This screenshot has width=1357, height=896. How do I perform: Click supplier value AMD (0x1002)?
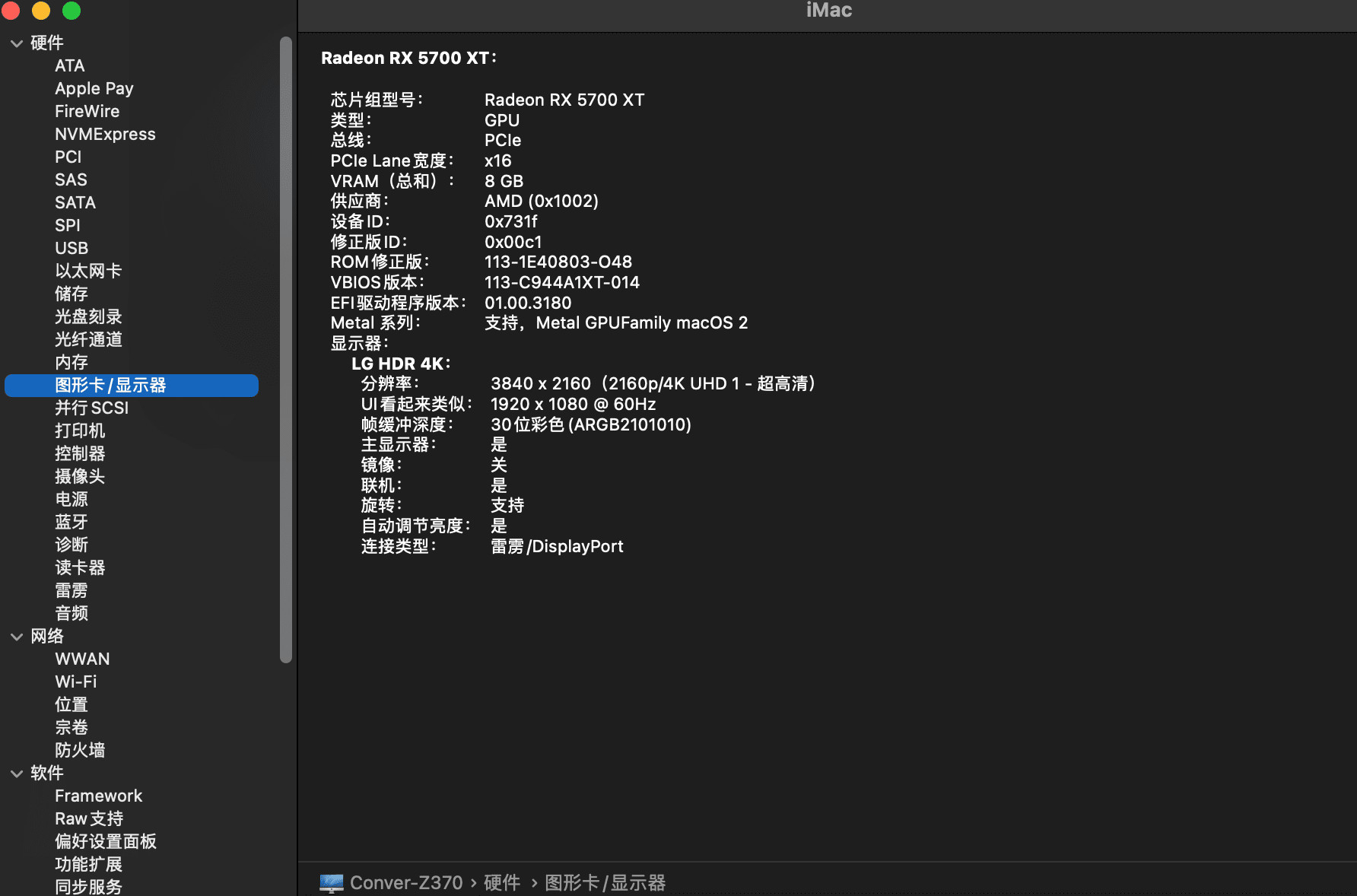tap(542, 201)
